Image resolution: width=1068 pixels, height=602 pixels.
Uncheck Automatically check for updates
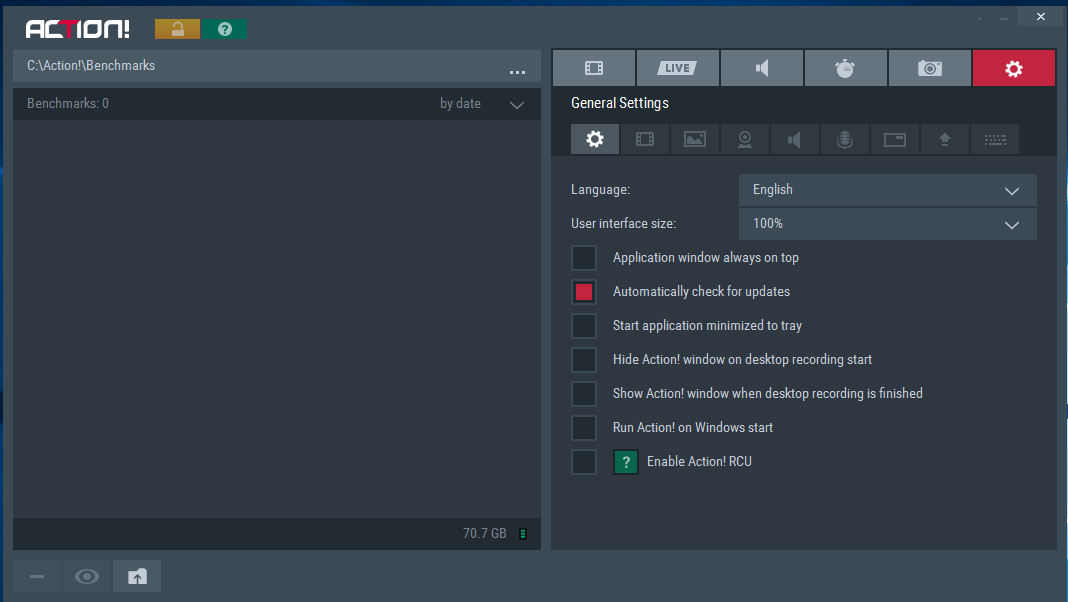(x=584, y=292)
